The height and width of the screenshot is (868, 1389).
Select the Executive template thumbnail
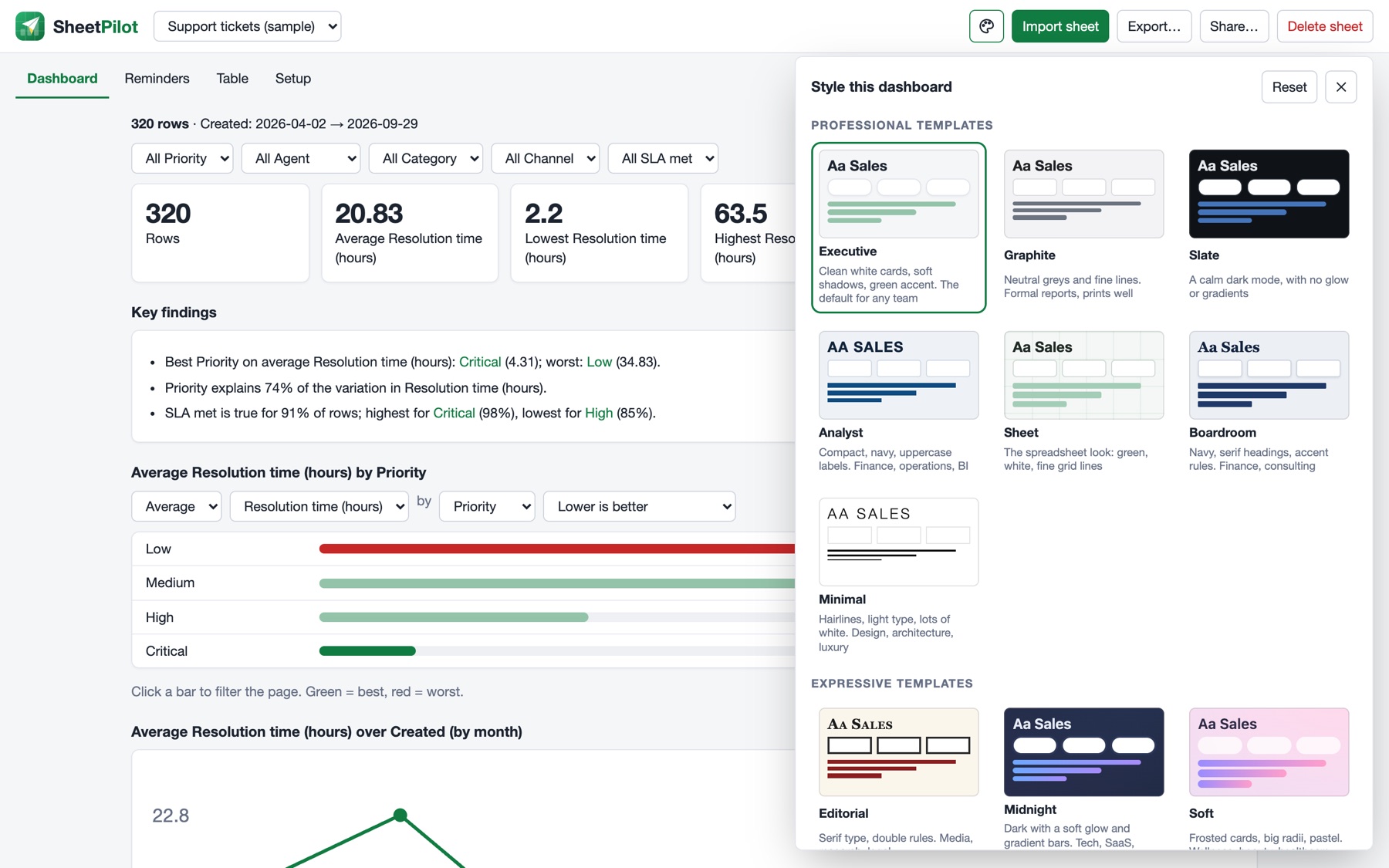[x=899, y=194]
